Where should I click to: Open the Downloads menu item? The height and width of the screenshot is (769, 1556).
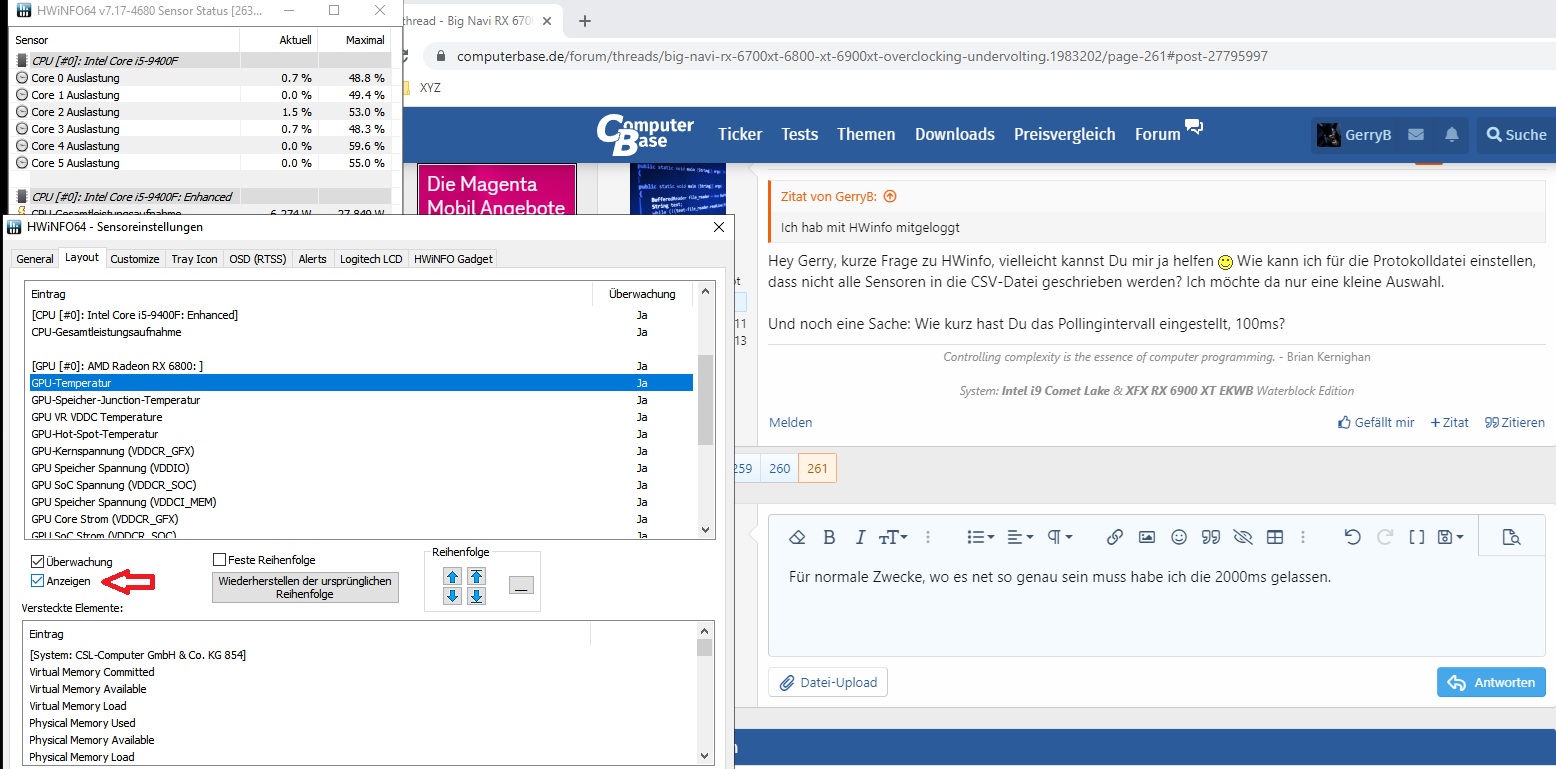click(955, 134)
